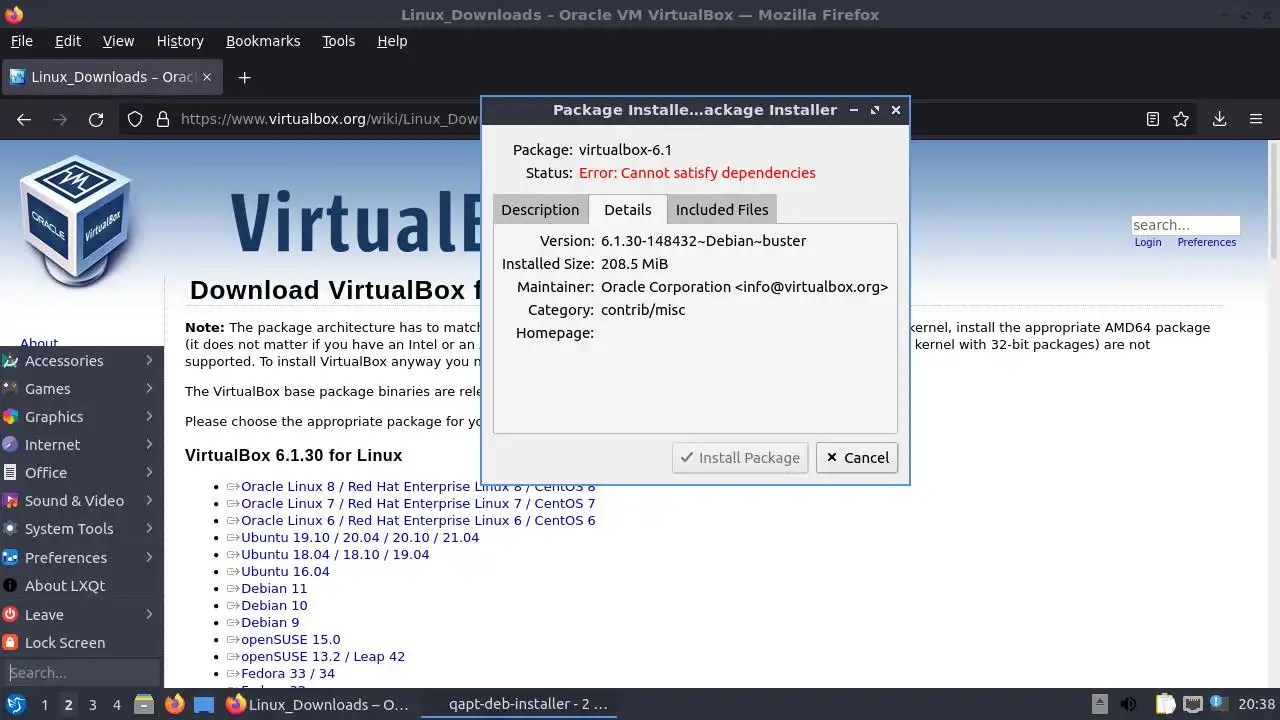Expand the Office submenu

tap(80, 472)
